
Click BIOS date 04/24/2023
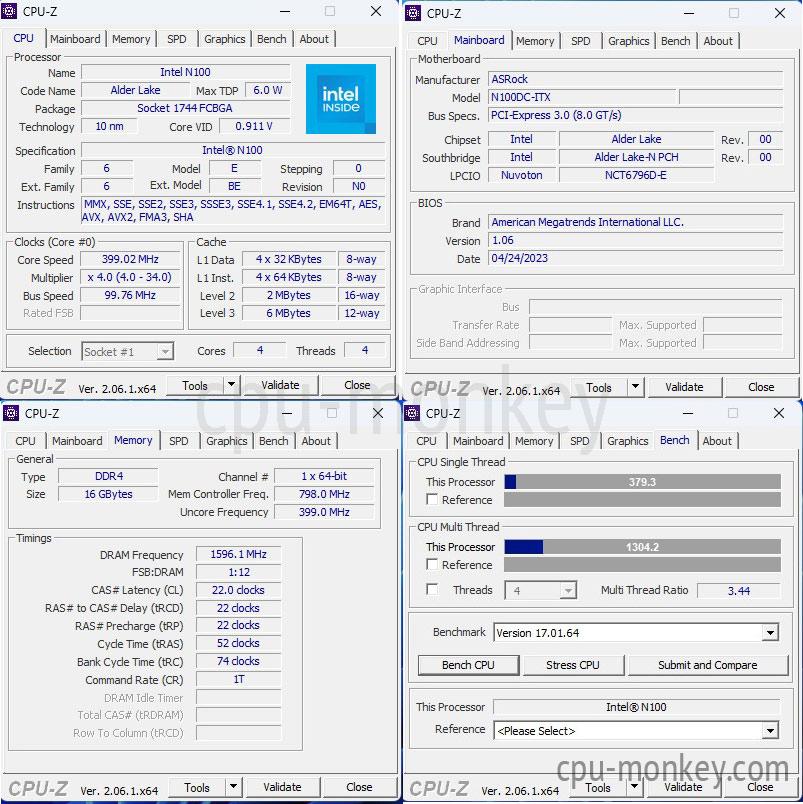[x=636, y=258]
